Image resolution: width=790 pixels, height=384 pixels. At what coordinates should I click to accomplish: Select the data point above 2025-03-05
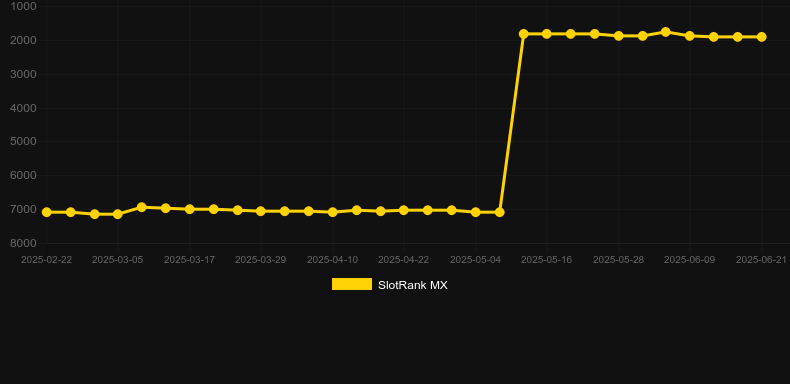[117, 214]
